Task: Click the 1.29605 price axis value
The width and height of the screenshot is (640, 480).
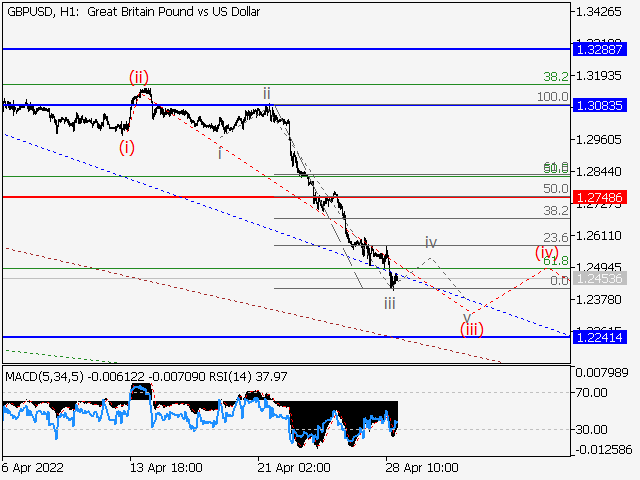Action: (x=598, y=140)
